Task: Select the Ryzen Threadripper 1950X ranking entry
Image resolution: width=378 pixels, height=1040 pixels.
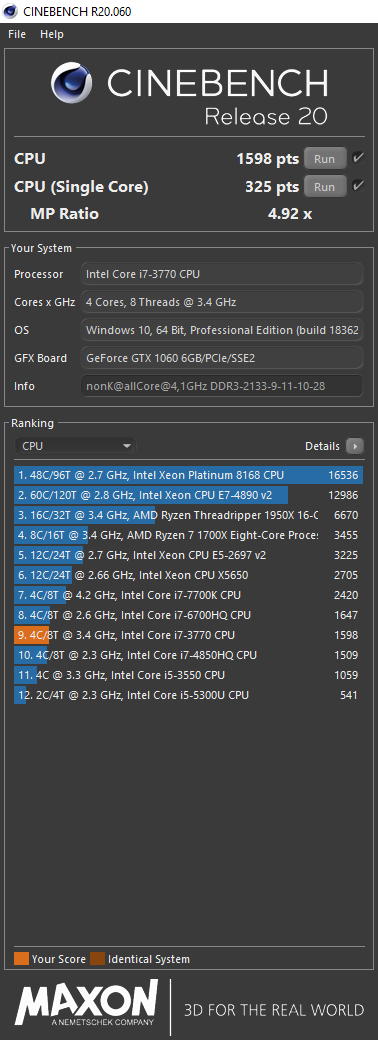Action: pyautogui.click(x=188, y=515)
